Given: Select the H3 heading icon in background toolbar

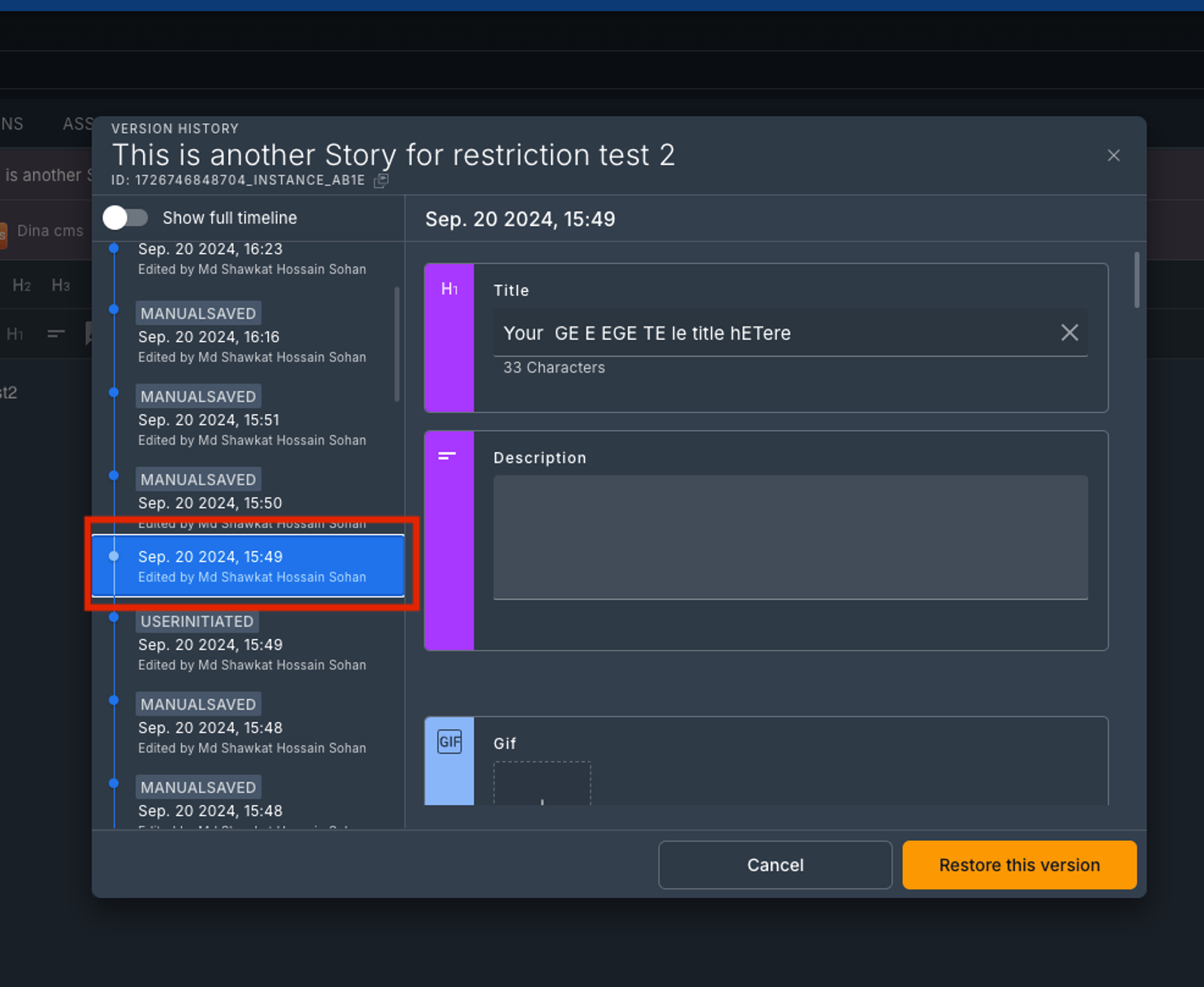Looking at the screenshot, I should pyautogui.click(x=60, y=285).
